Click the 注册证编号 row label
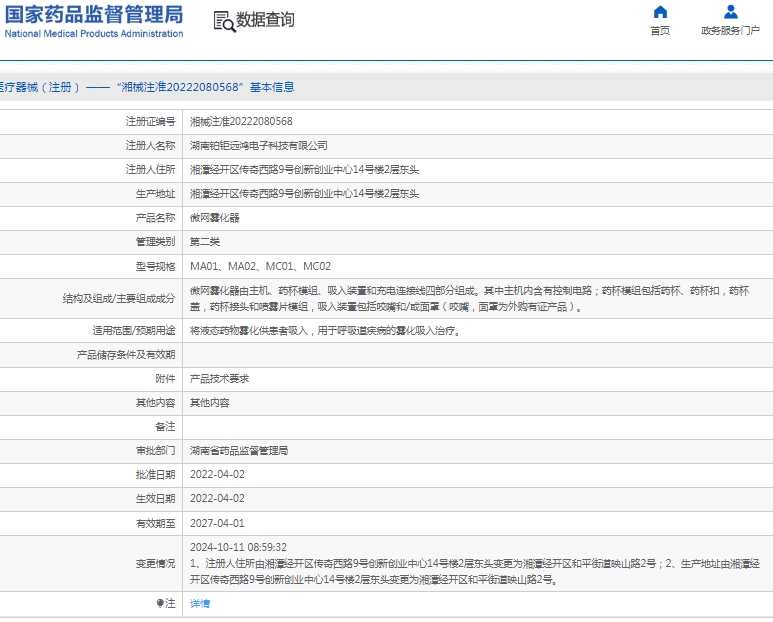Viewport: 773px width, 622px height. [150, 121]
